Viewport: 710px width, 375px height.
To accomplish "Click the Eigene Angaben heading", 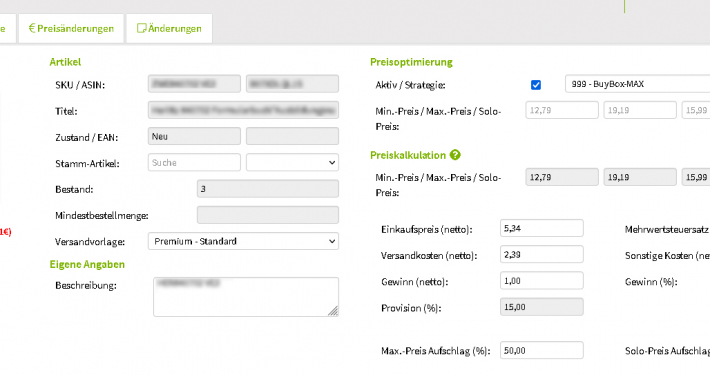I will [87, 264].
